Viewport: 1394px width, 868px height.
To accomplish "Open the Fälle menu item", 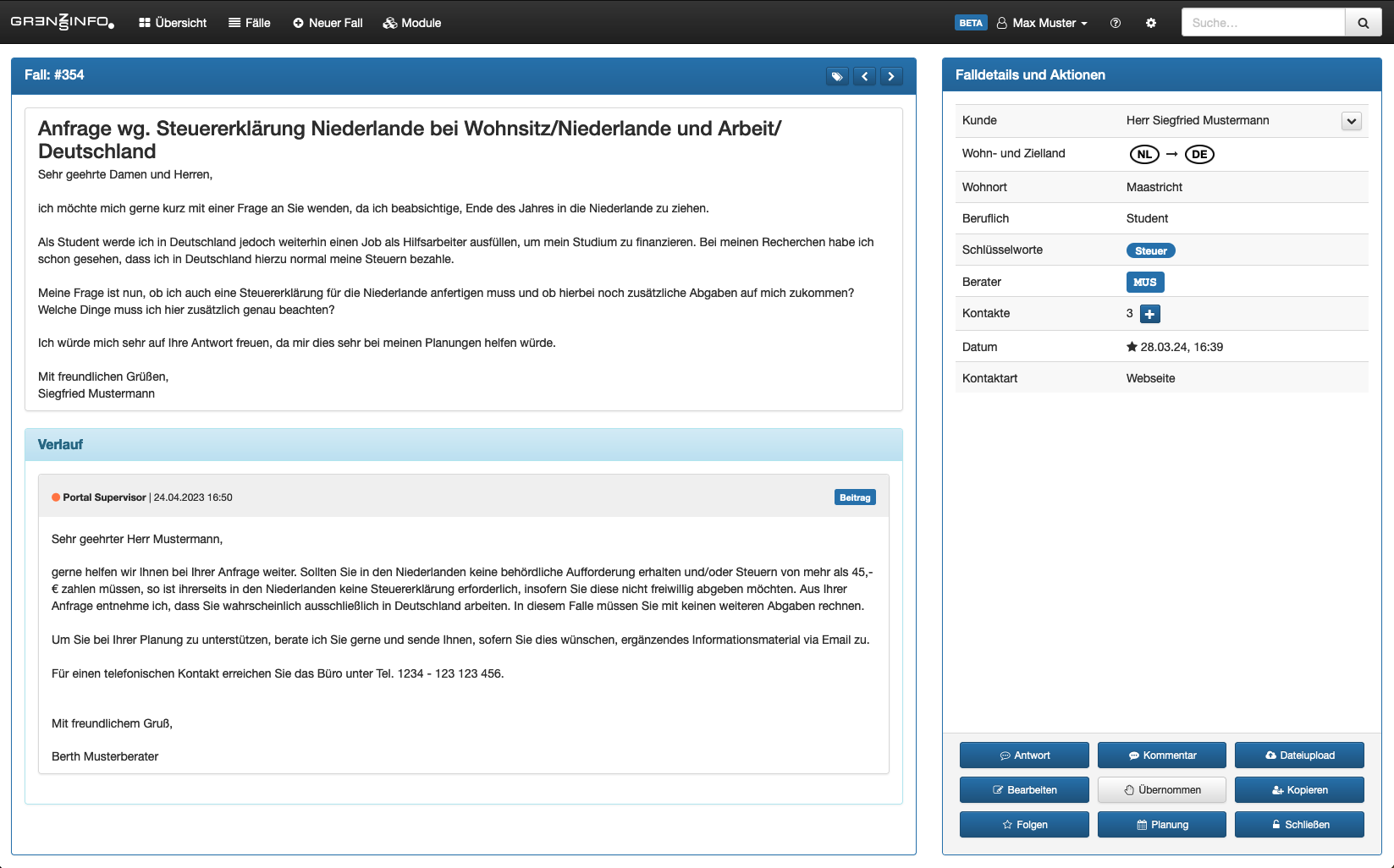I will (250, 23).
